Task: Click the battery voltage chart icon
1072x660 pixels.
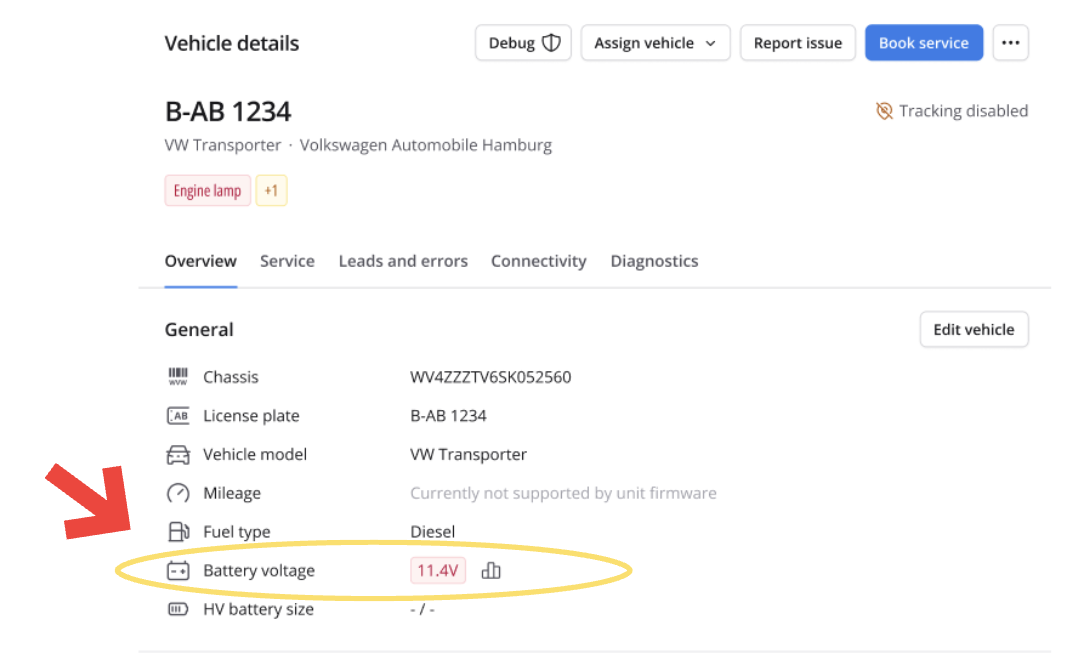Action: tap(491, 571)
